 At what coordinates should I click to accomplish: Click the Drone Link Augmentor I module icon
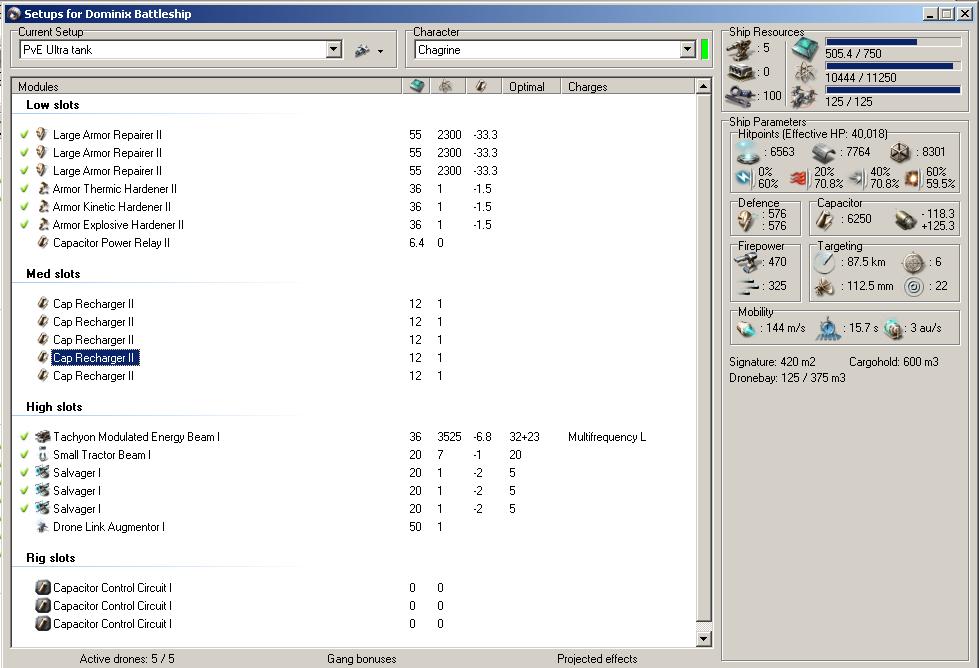(42, 527)
